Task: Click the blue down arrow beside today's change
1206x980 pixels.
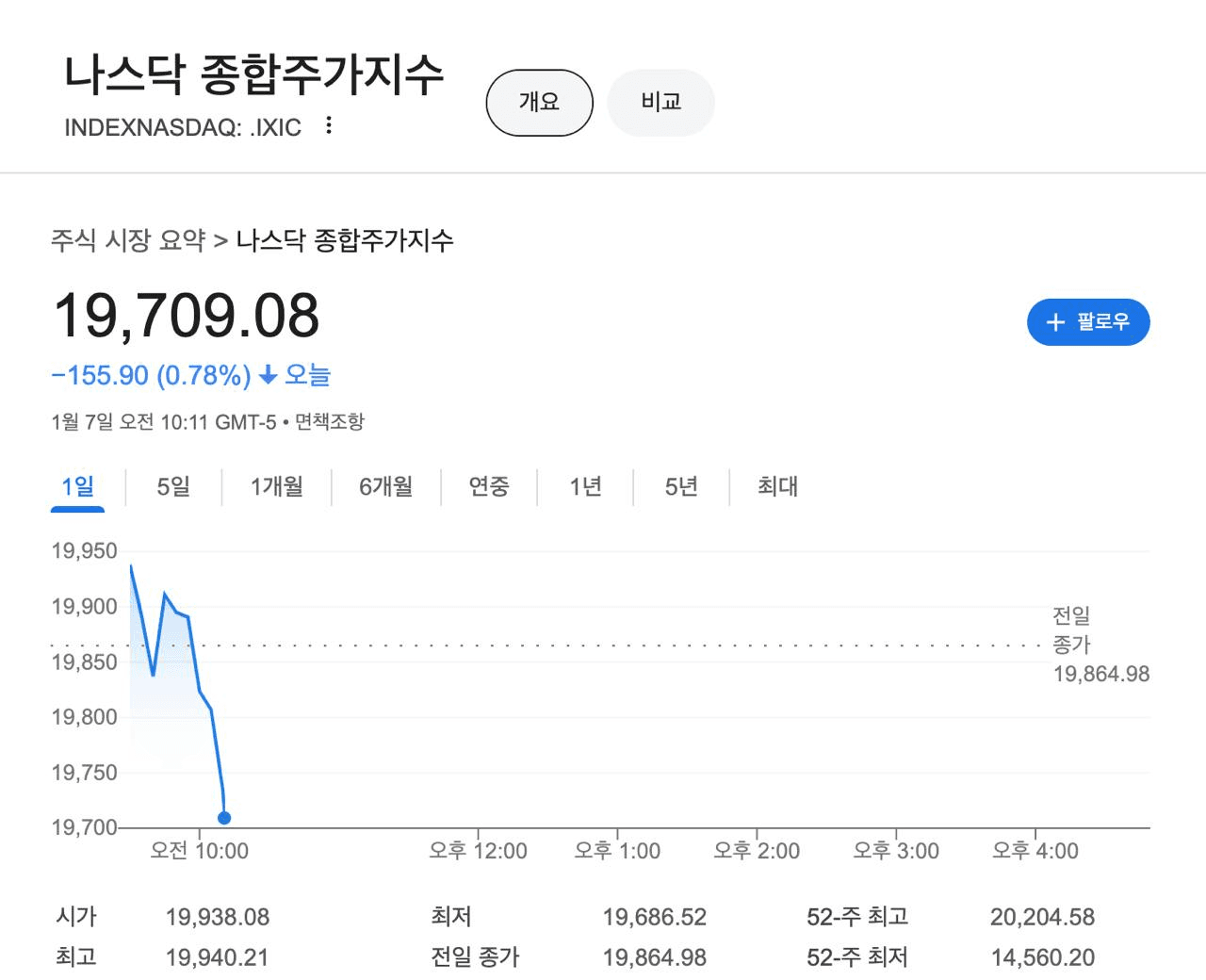Action: (x=268, y=376)
